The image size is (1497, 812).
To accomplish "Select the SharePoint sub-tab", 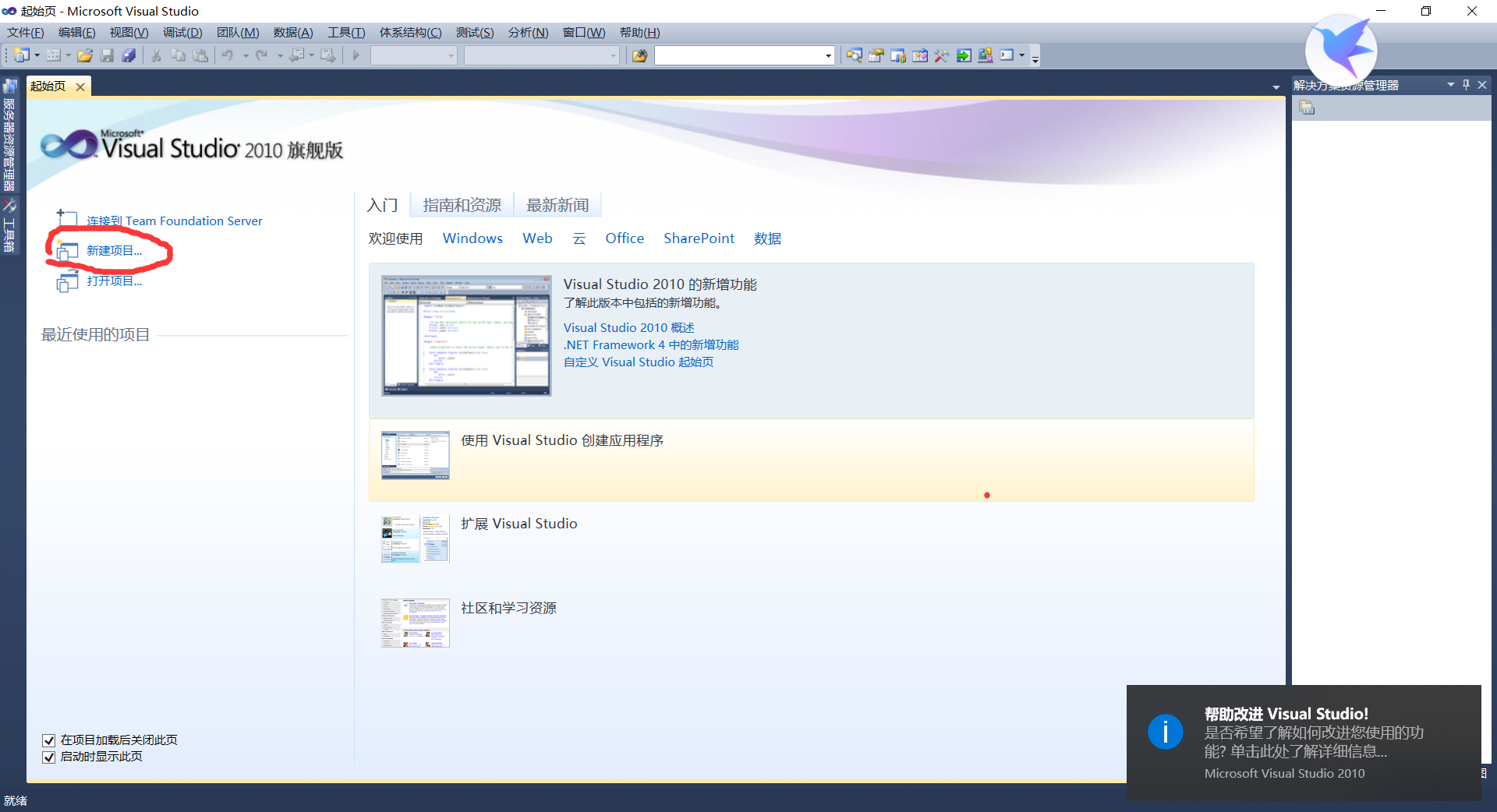I will pos(699,238).
